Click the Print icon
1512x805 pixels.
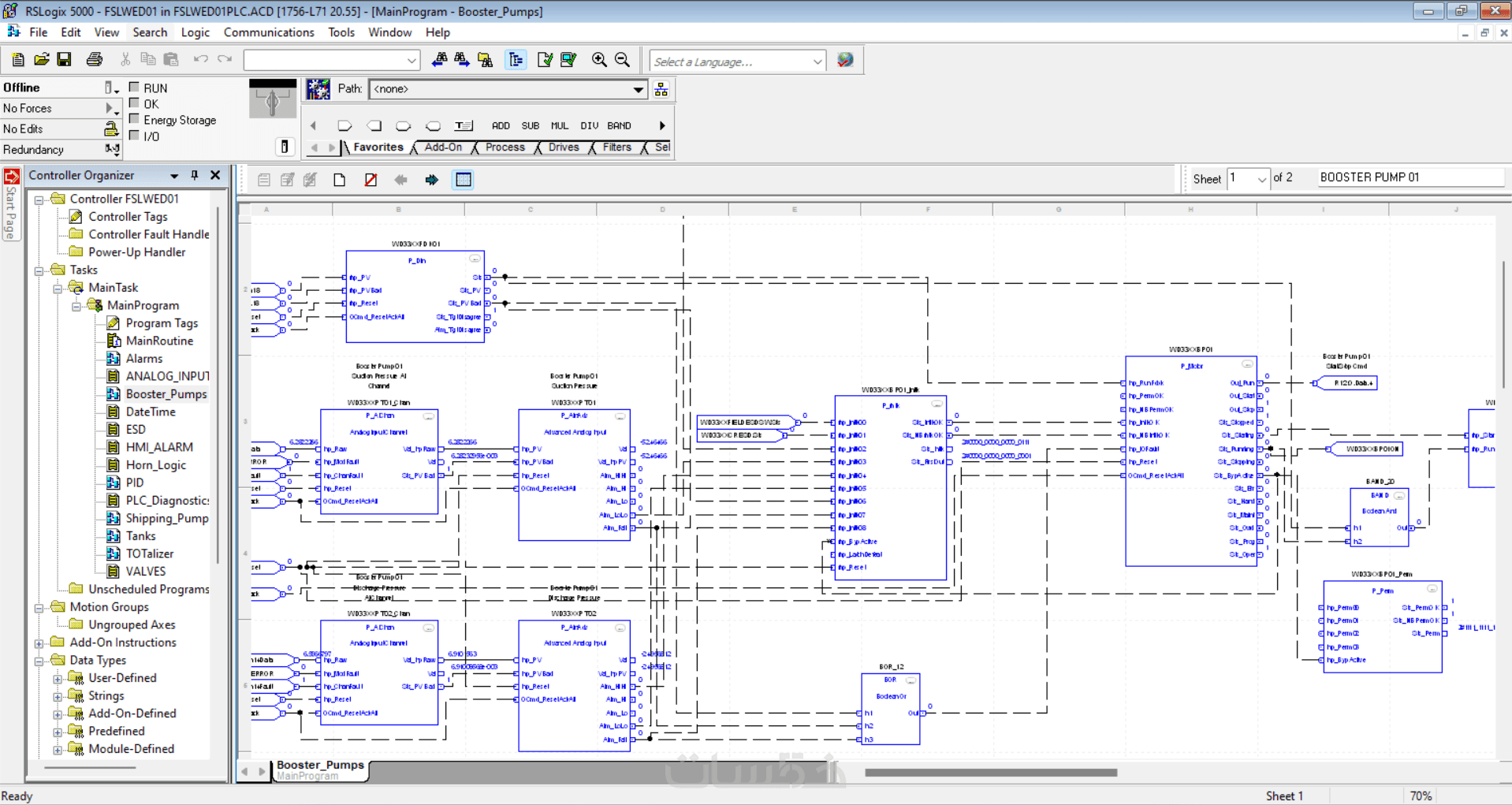click(95, 60)
